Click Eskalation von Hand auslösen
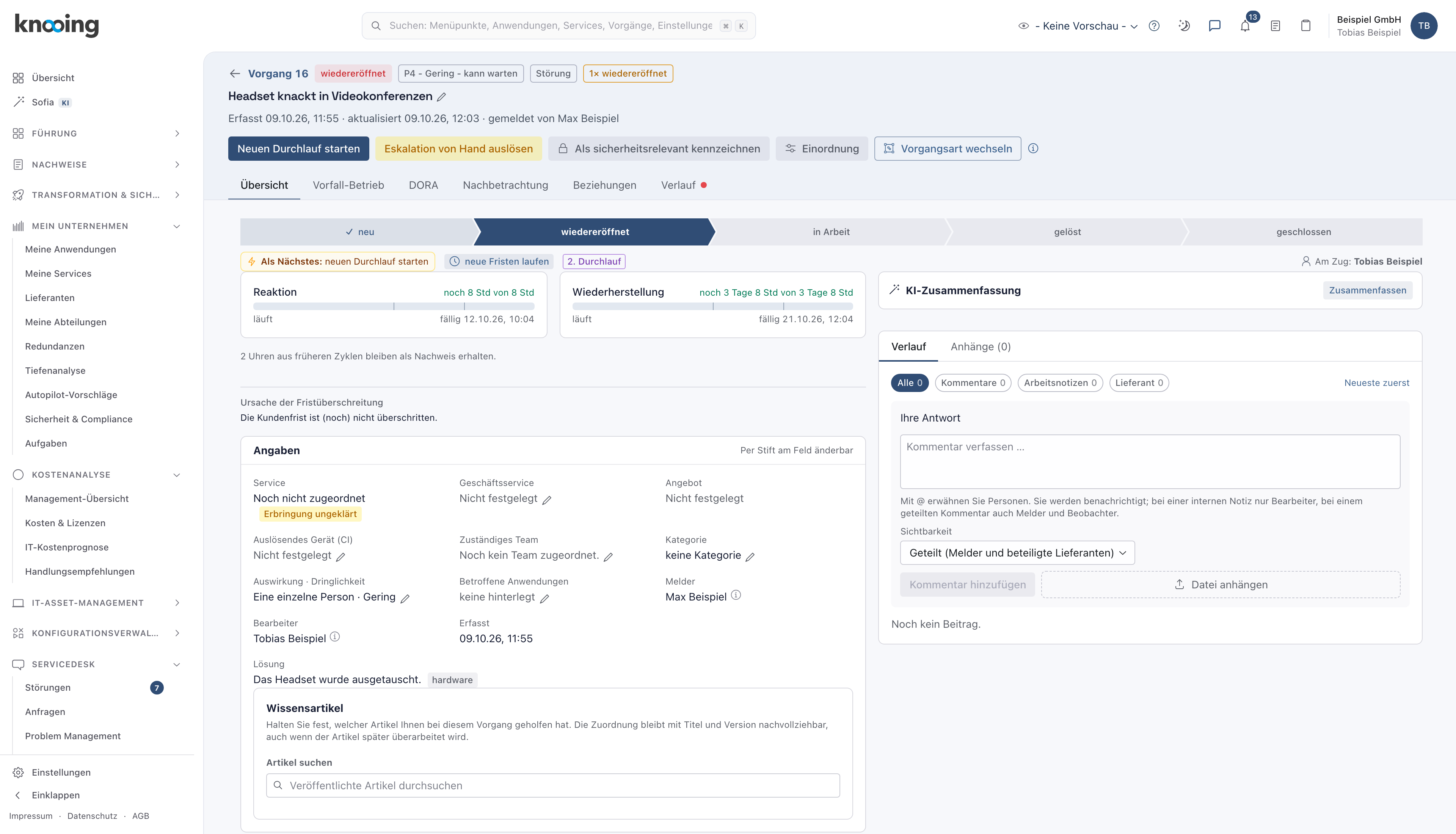This screenshot has width=1456, height=834. coord(458,148)
